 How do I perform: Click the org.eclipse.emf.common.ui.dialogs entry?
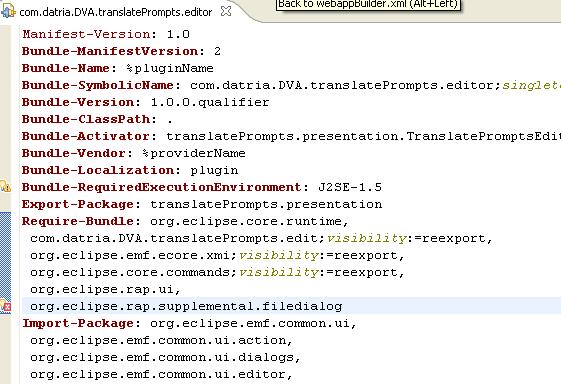pos(162,357)
